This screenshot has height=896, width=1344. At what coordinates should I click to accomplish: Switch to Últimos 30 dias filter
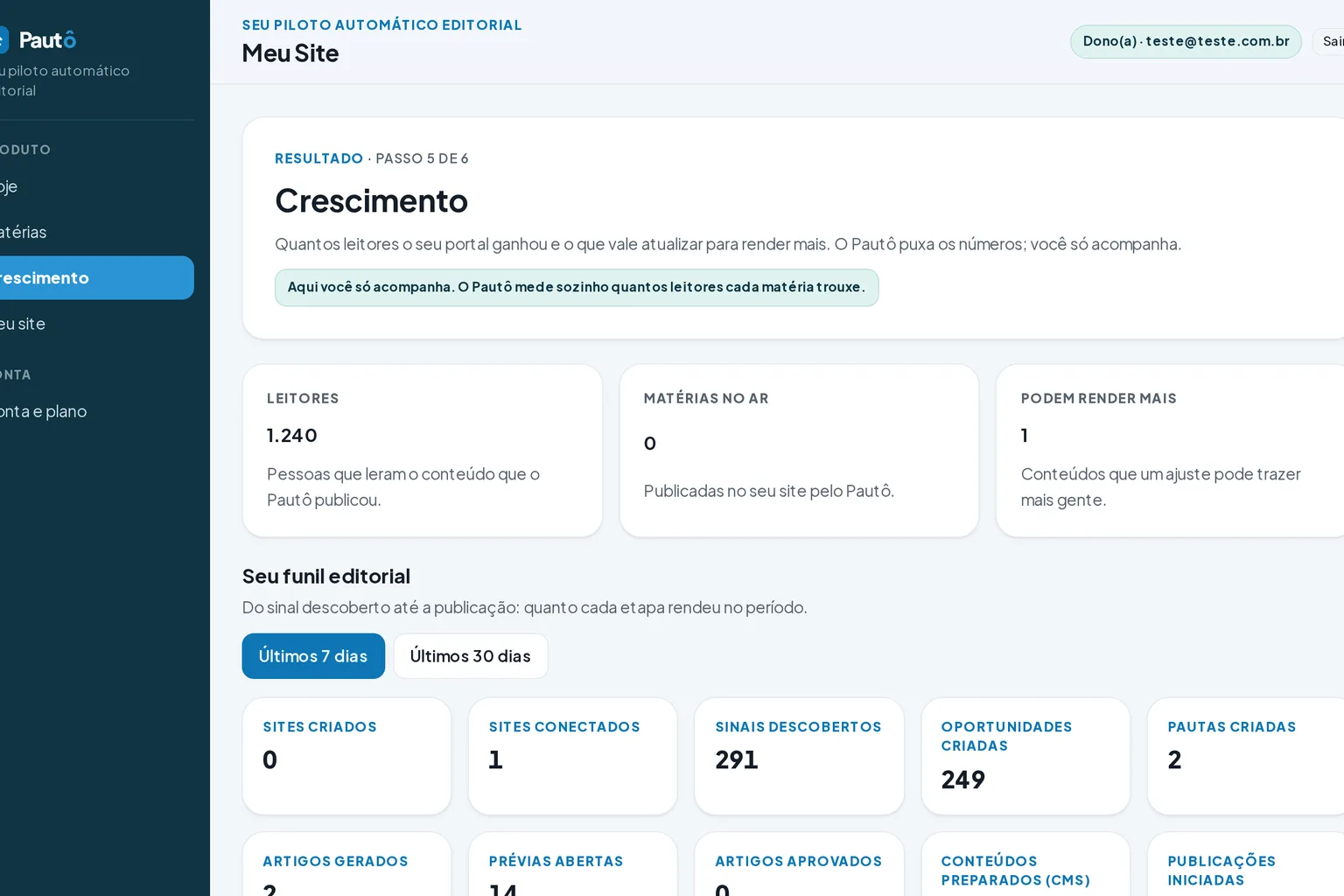coord(471,656)
